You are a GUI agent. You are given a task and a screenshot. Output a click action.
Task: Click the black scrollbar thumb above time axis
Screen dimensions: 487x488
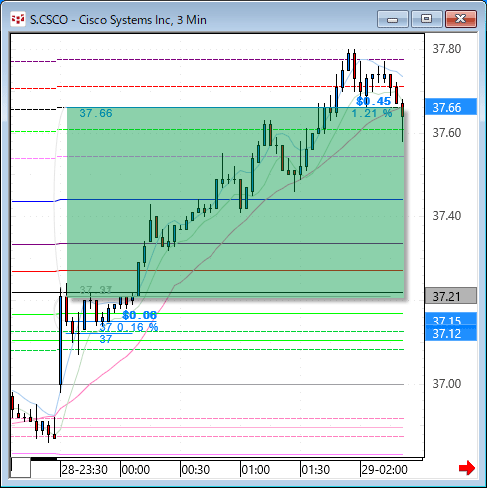[x=44, y=459]
